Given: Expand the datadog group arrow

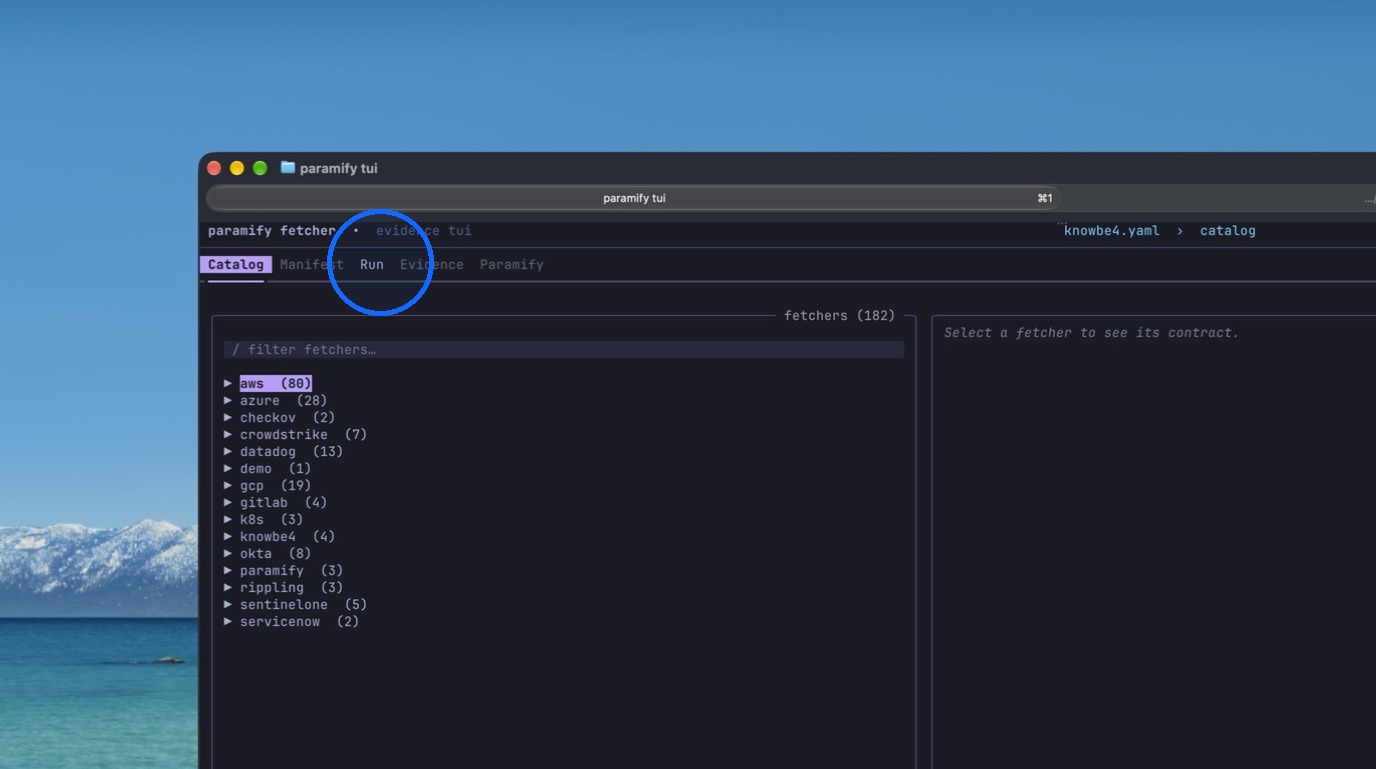Looking at the screenshot, I should click(228, 451).
